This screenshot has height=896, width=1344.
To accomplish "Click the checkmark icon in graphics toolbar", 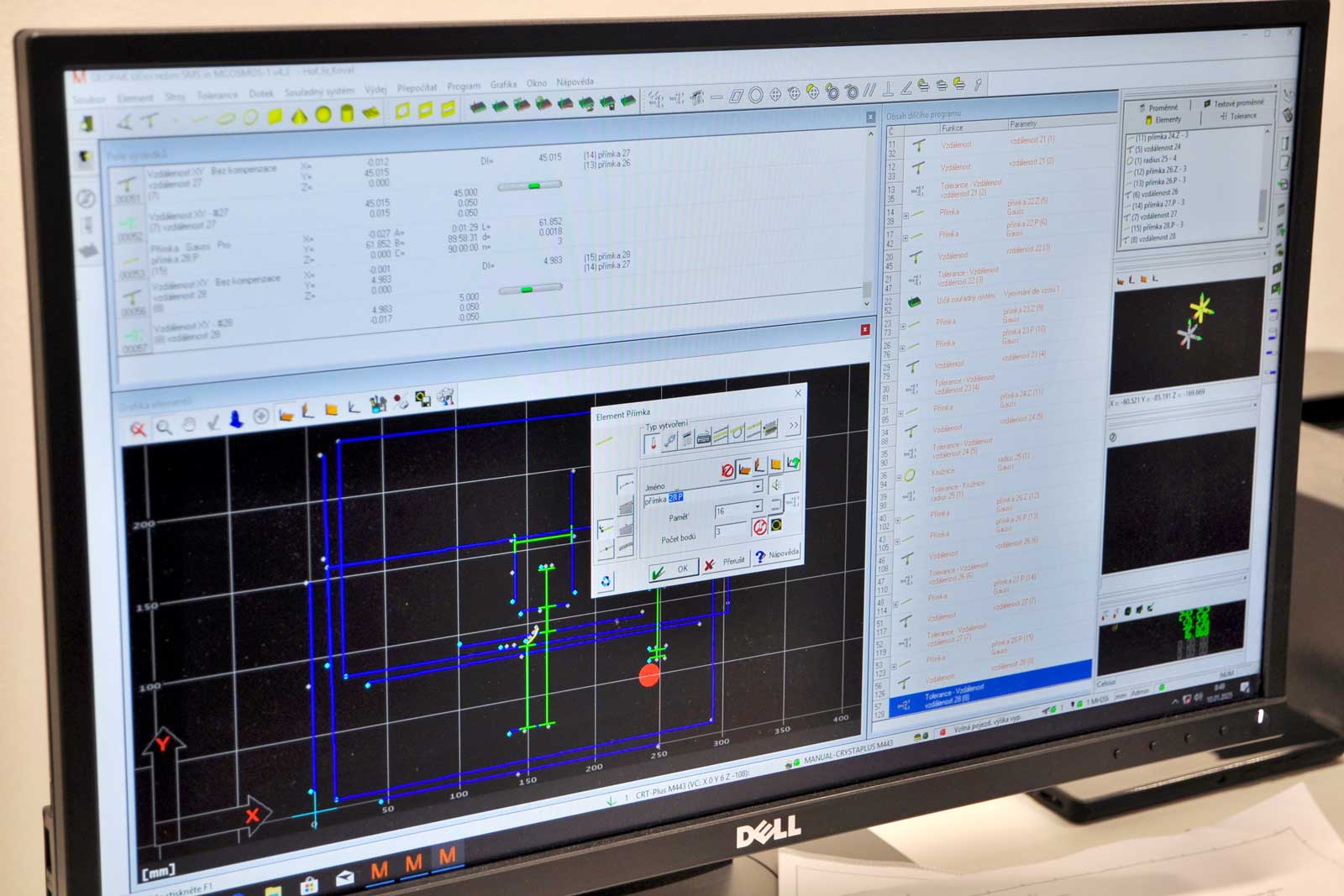I will pos(213,422).
